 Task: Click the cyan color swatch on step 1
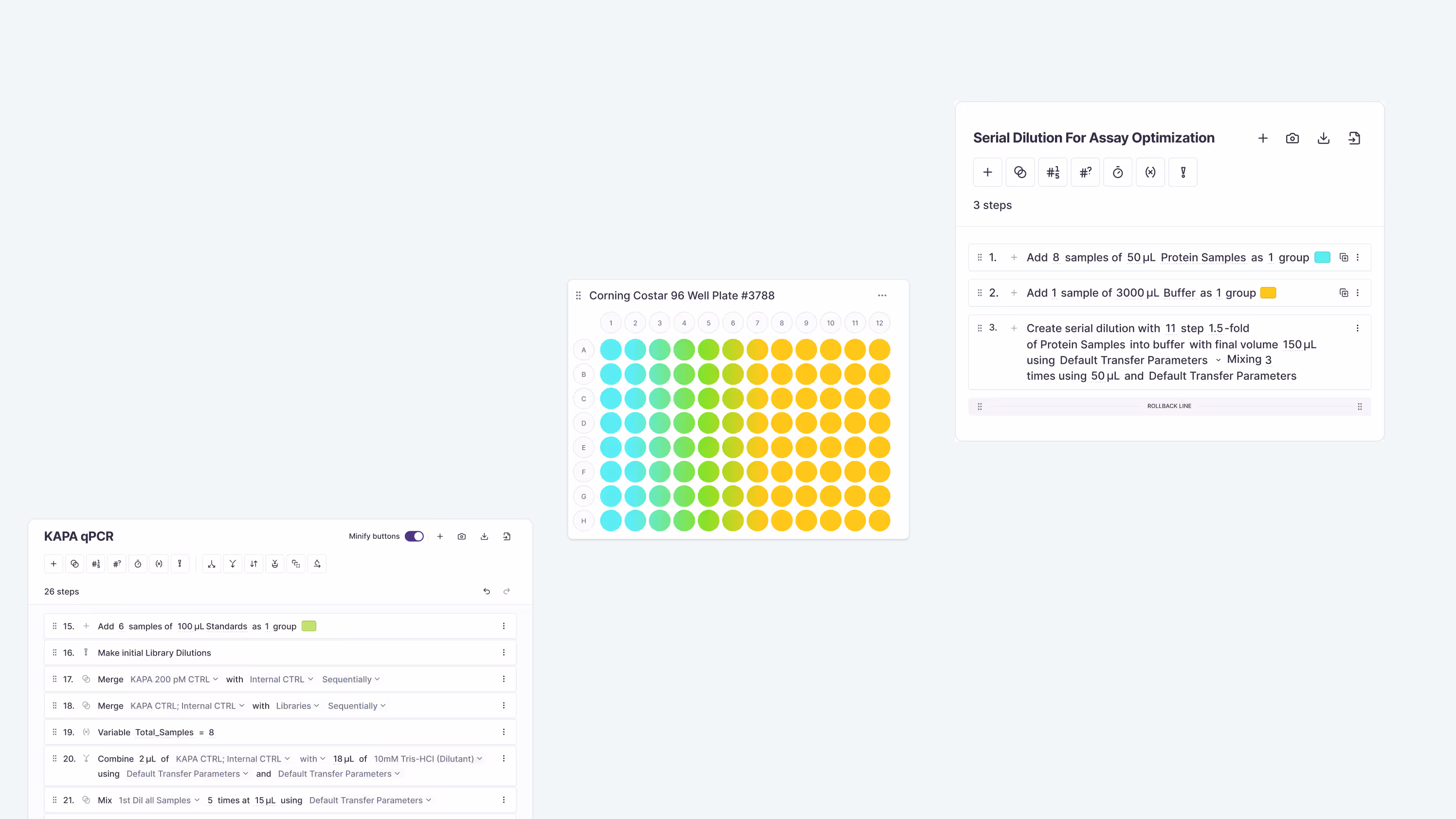(x=1322, y=257)
